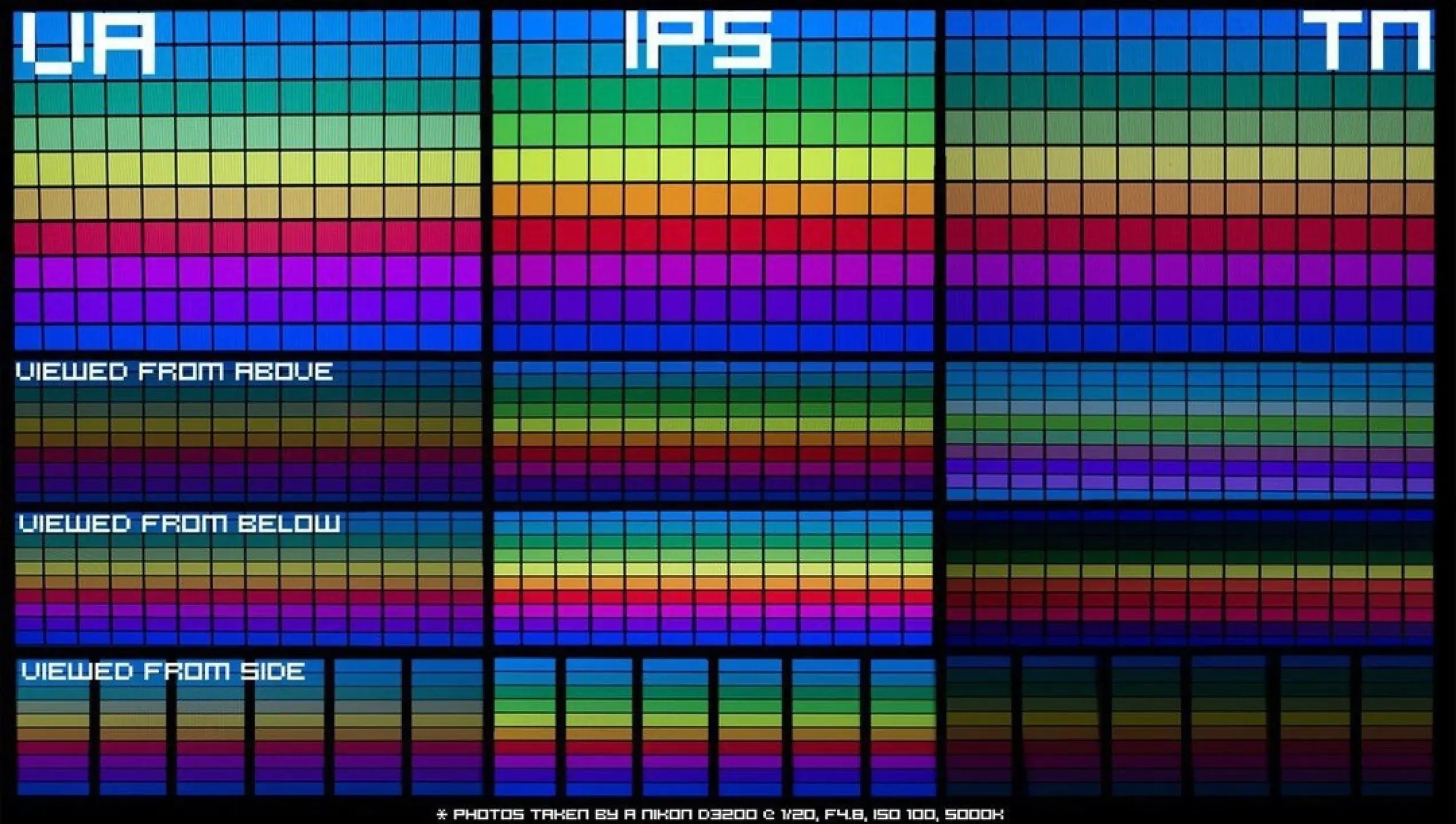Click the TN viewed-from-above thumbnail
The width and height of the screenshot is (1456, 824).
tap(1189, 430)
